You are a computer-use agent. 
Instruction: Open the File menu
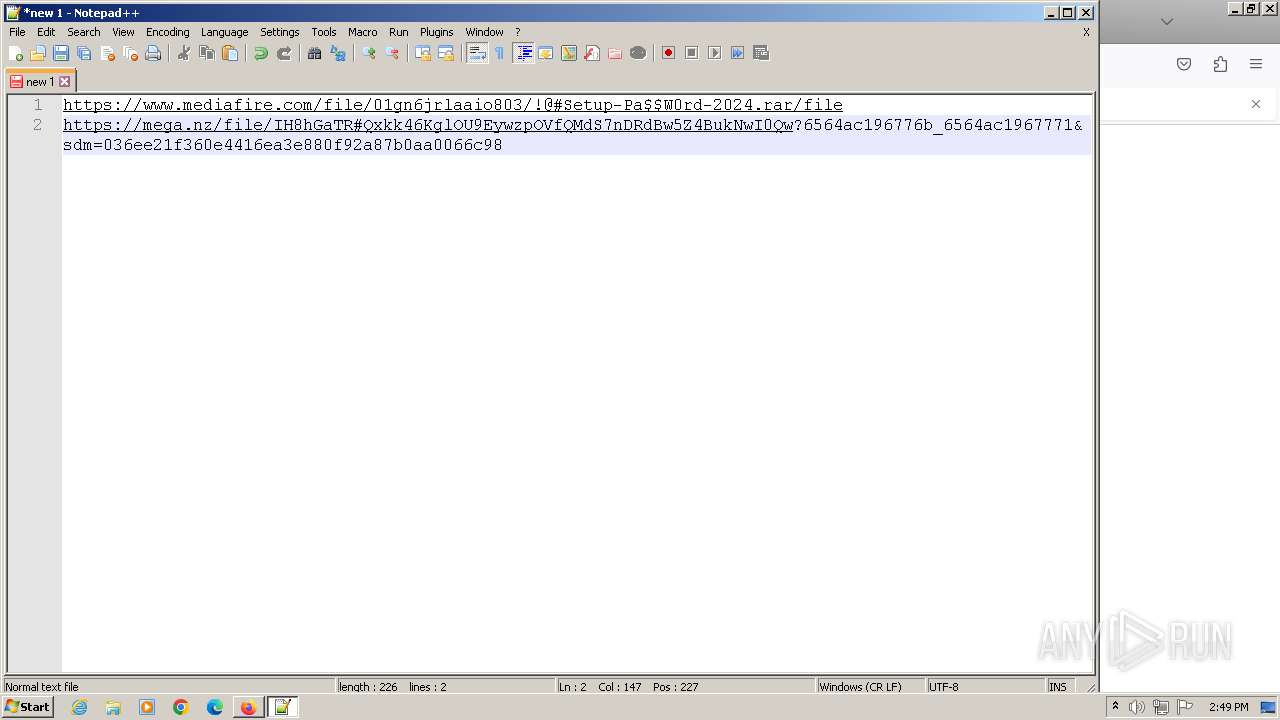pos(17,32)
